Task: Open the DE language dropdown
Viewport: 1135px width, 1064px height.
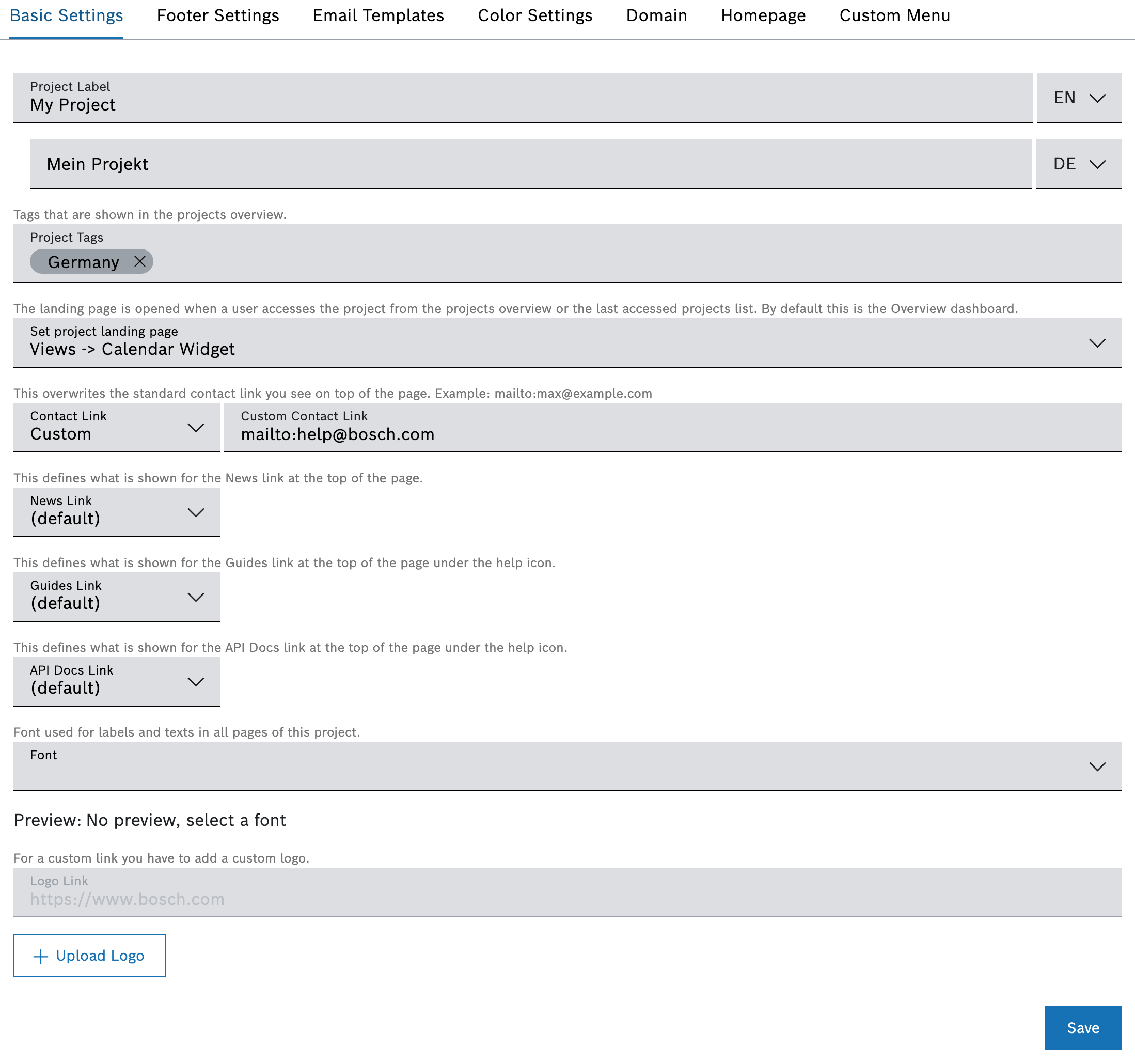Action: (1078, 164)
